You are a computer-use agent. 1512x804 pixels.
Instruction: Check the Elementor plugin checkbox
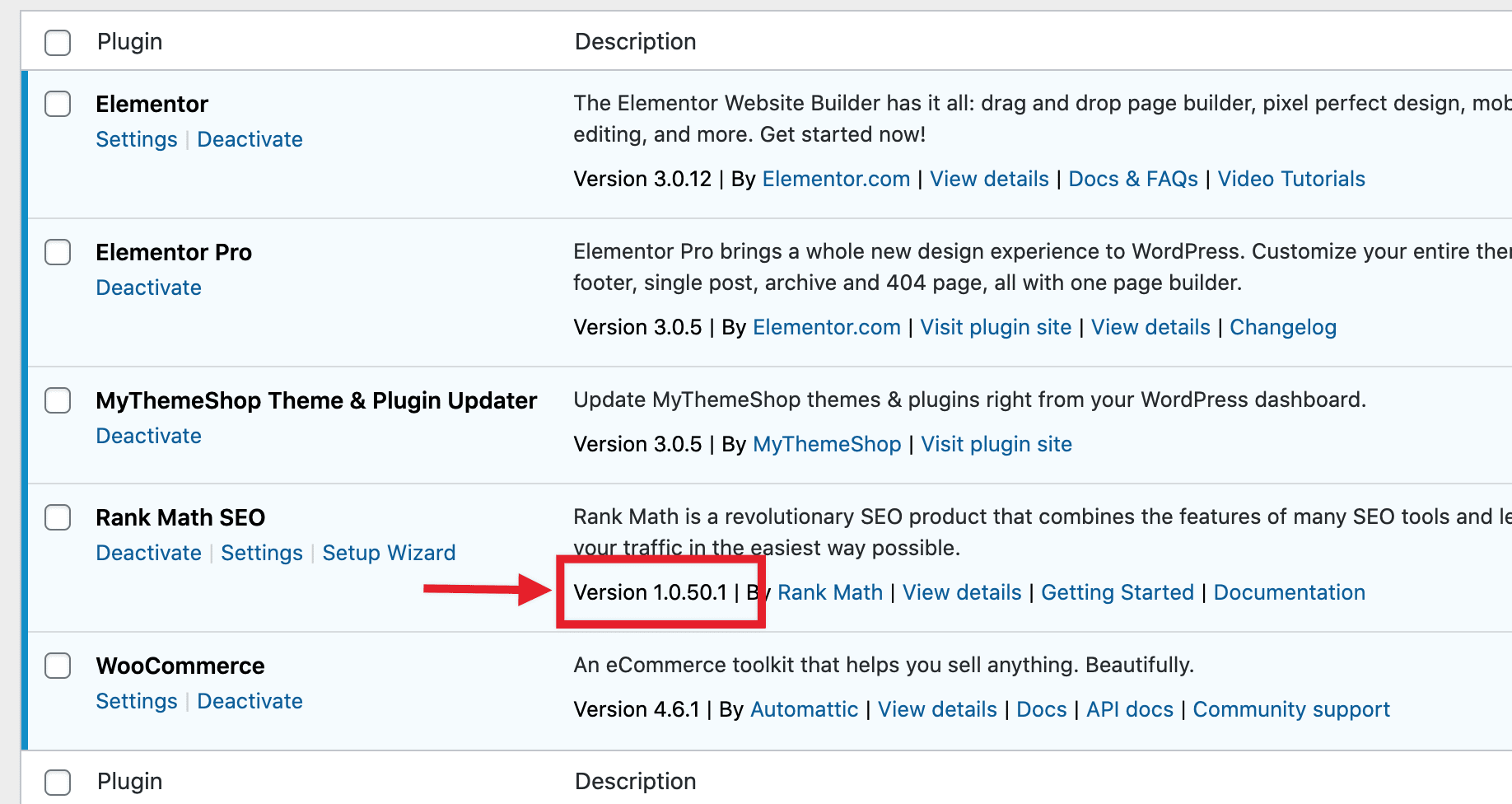tap(58, 105)
